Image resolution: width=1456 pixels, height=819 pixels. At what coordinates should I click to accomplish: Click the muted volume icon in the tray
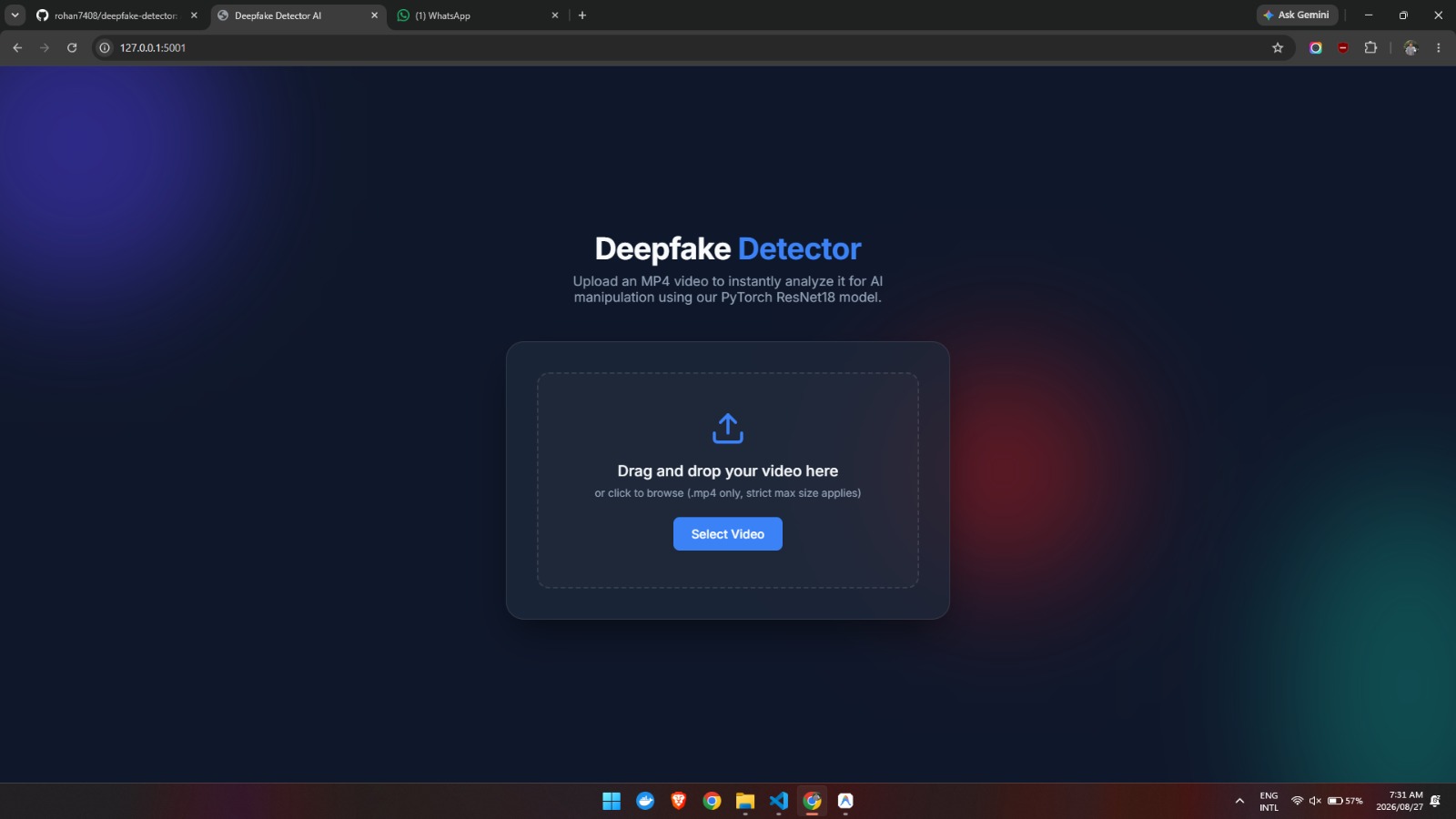pyautogui.click(x=1315, y=801)
